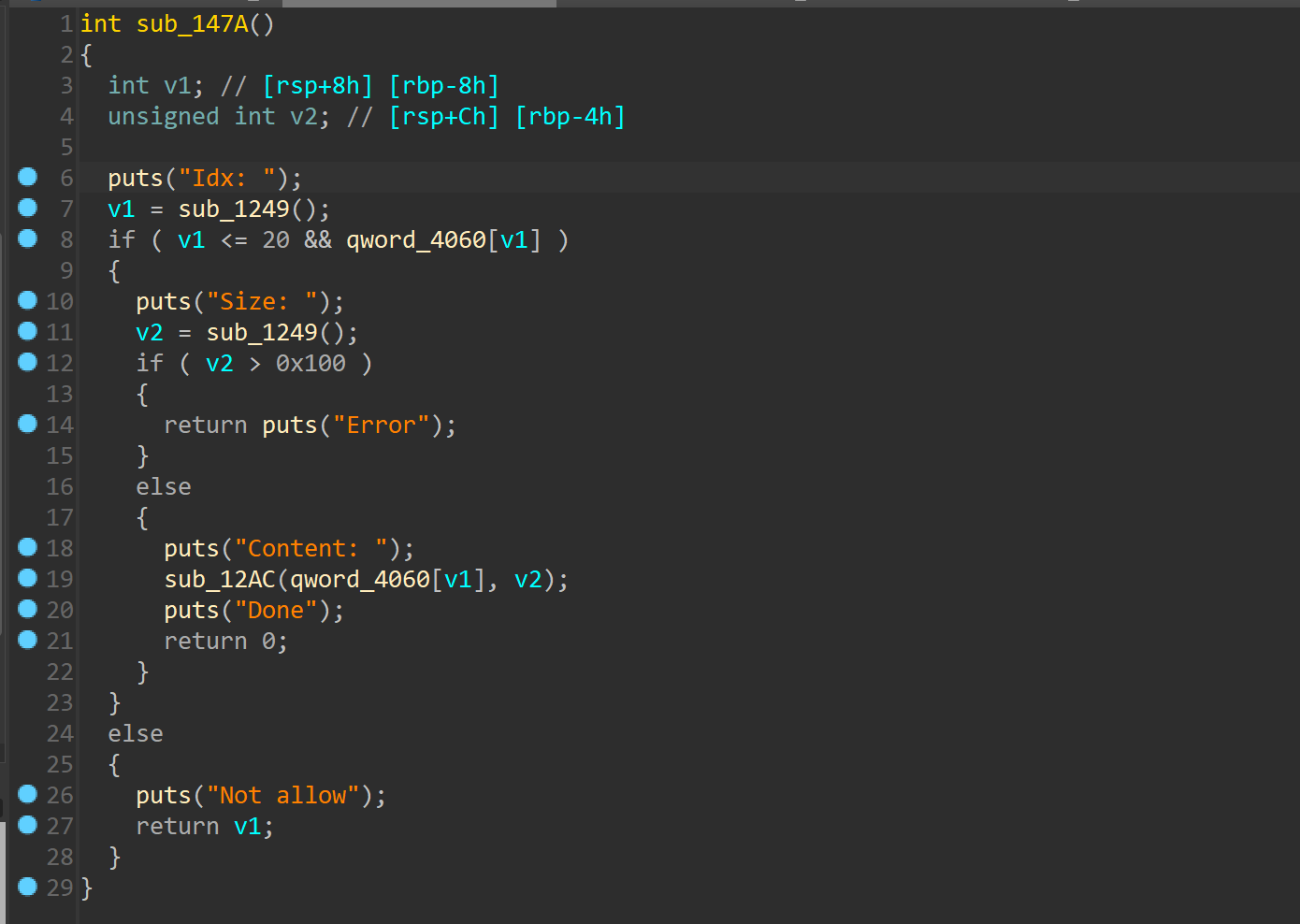Click qword_4060 on line 8

click(416, 240)
